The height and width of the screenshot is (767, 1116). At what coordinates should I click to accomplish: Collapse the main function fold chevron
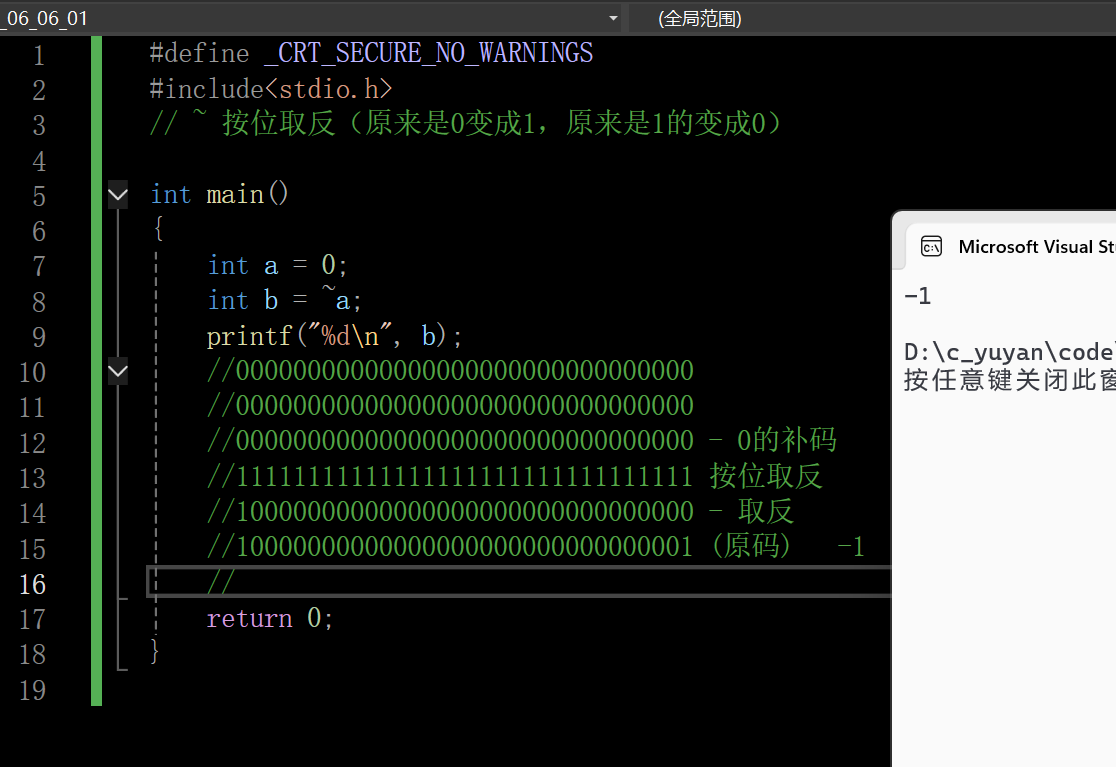117,194
